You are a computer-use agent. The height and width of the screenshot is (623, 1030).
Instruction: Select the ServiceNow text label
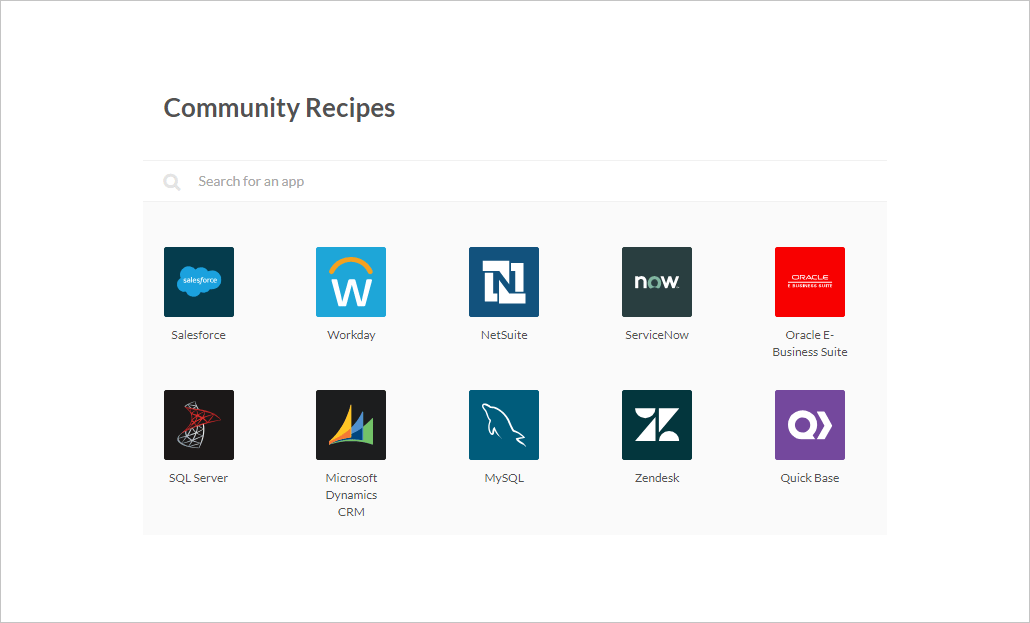pyautogui.click(x=657, y=335)
